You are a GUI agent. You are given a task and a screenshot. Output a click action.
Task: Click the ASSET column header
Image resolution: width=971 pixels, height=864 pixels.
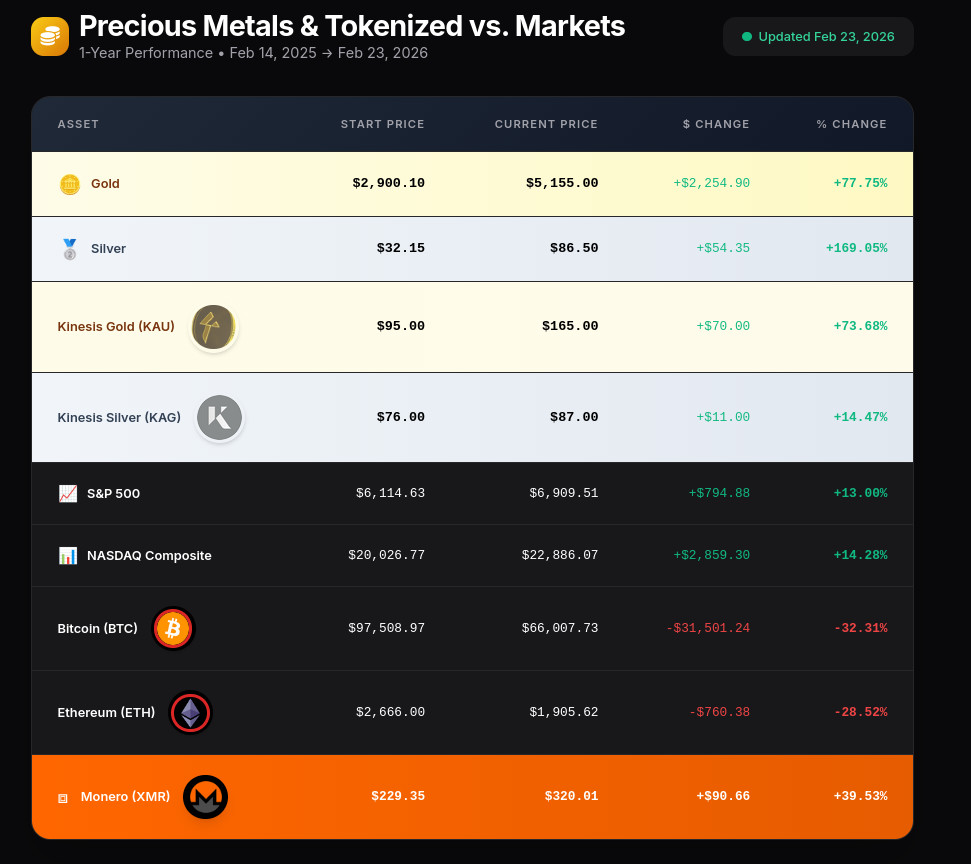tap(78, 124)
